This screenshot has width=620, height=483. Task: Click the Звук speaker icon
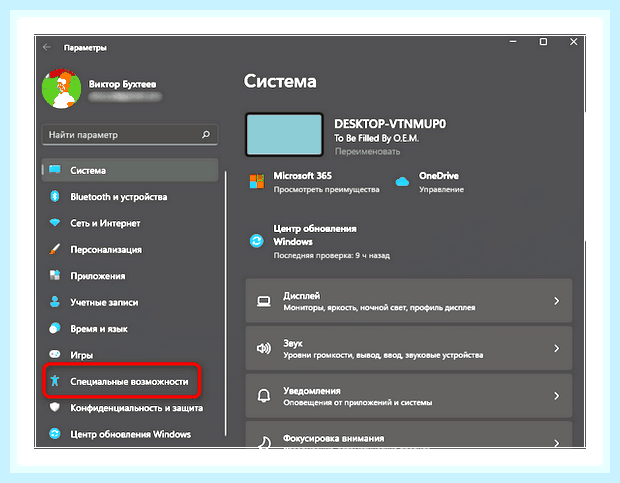click(264, 349)
